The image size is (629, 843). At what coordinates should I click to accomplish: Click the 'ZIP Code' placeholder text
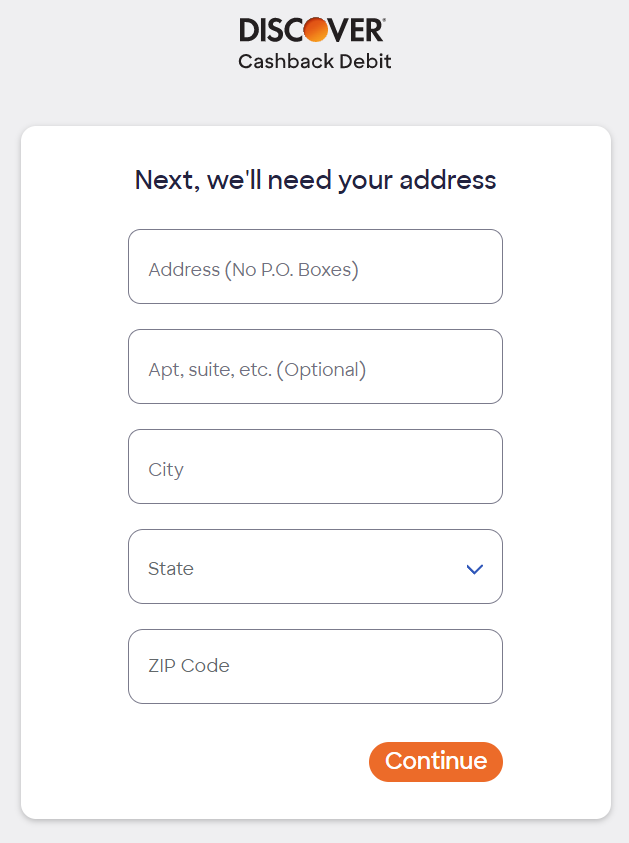click(x=189, y=666)
